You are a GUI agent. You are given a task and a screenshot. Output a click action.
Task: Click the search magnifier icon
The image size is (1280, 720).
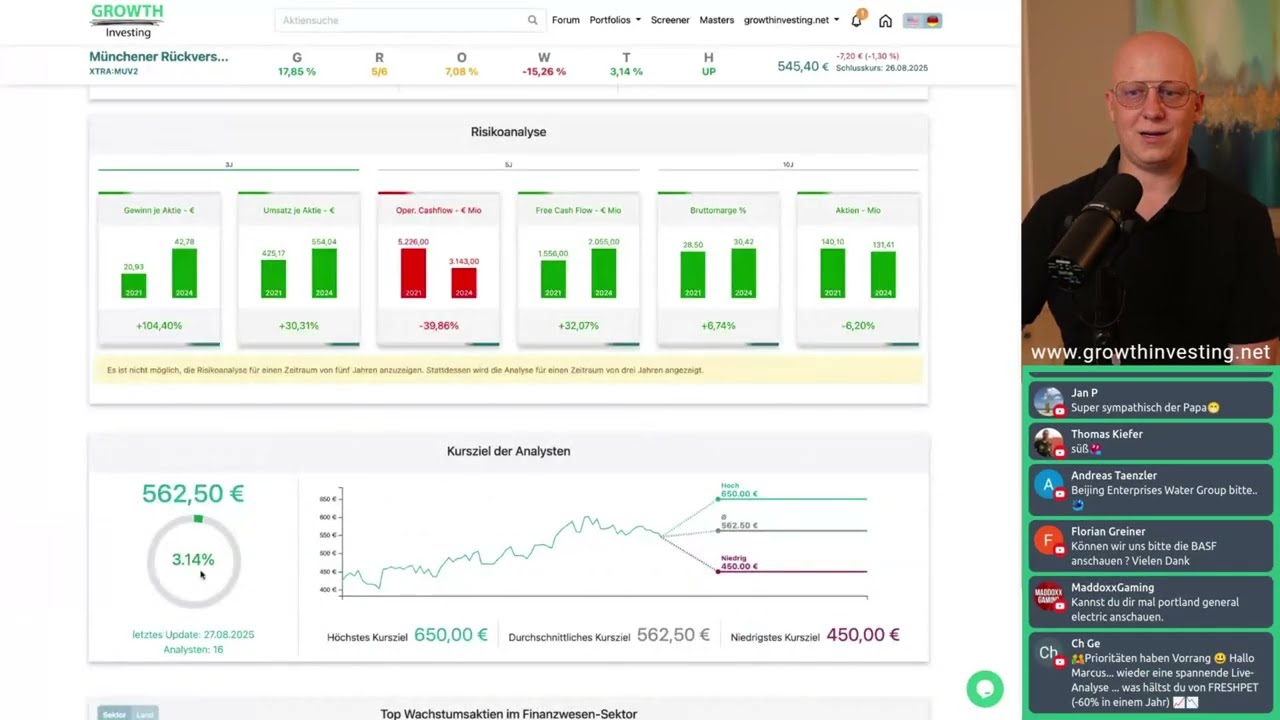click(x=532, y=20)
